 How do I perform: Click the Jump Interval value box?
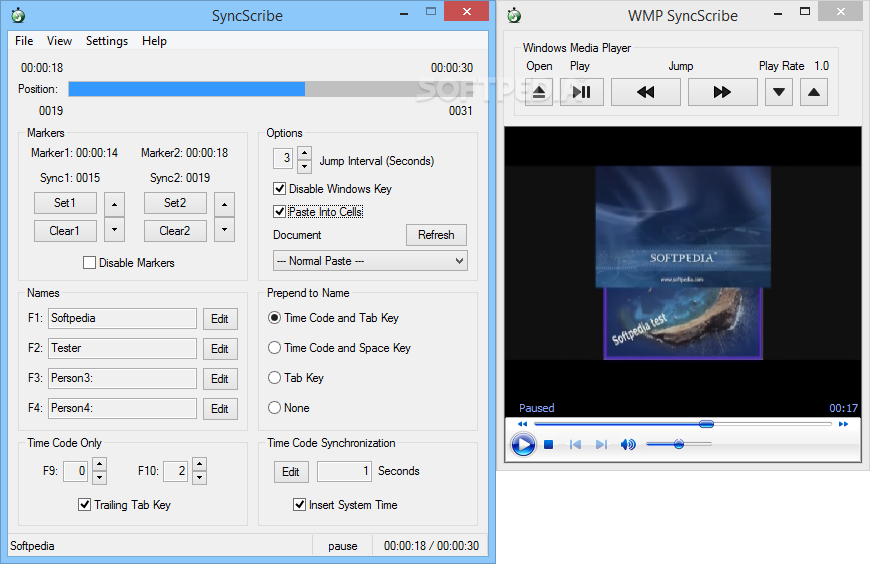(x=284, y=158)
